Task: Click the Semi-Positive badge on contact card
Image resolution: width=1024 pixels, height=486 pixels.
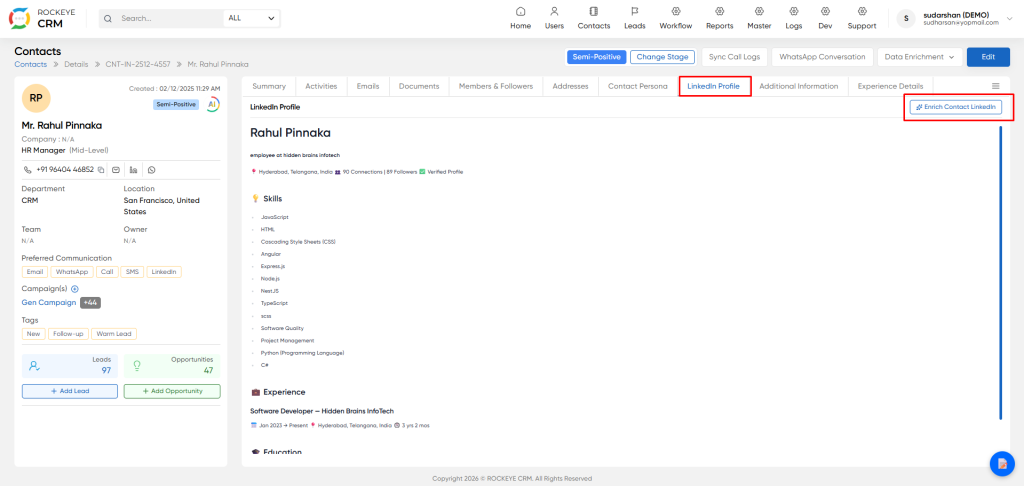Action: point(177,105)
